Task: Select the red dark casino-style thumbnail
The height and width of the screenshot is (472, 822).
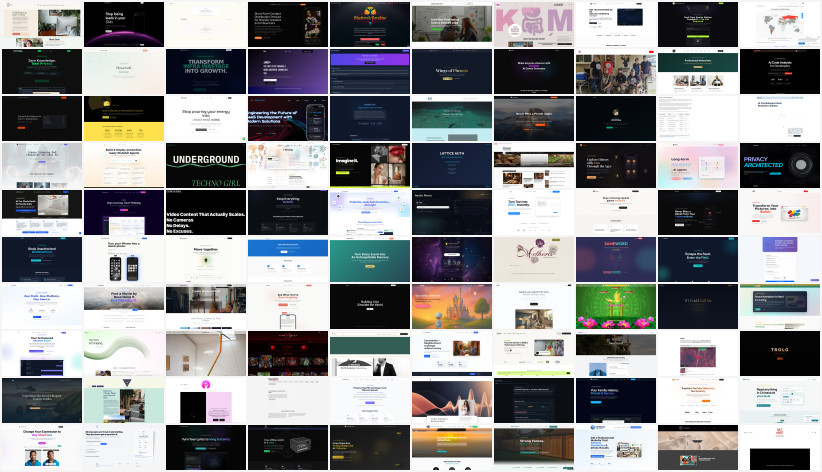Action: pyautogui.click(x=288, y=353)
